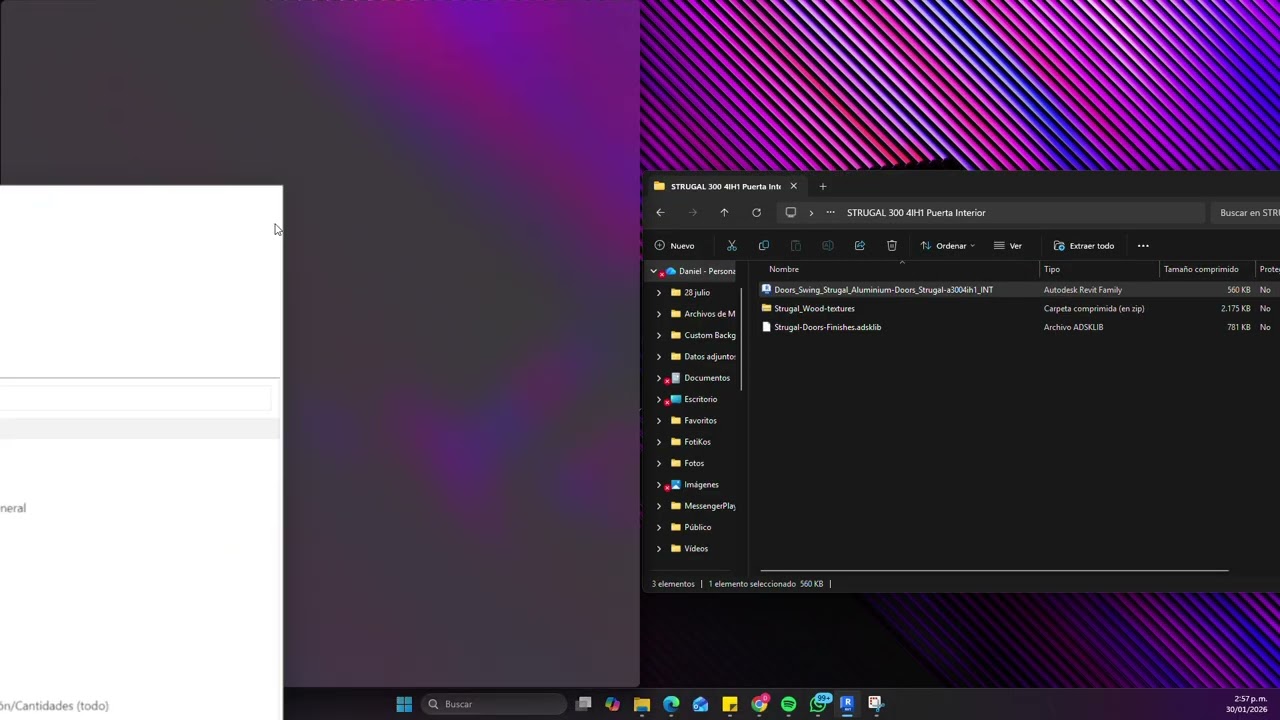Open the toolbar three-dots more options
This screenshot has width=1280, height=720.
[1143, 245]
